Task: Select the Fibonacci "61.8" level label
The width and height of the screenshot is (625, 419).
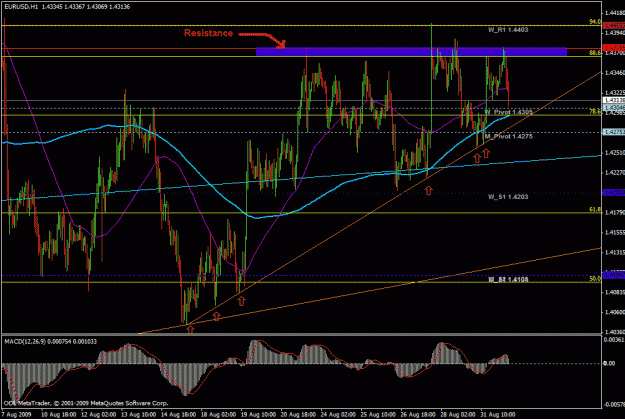Action: pos(595,209)
